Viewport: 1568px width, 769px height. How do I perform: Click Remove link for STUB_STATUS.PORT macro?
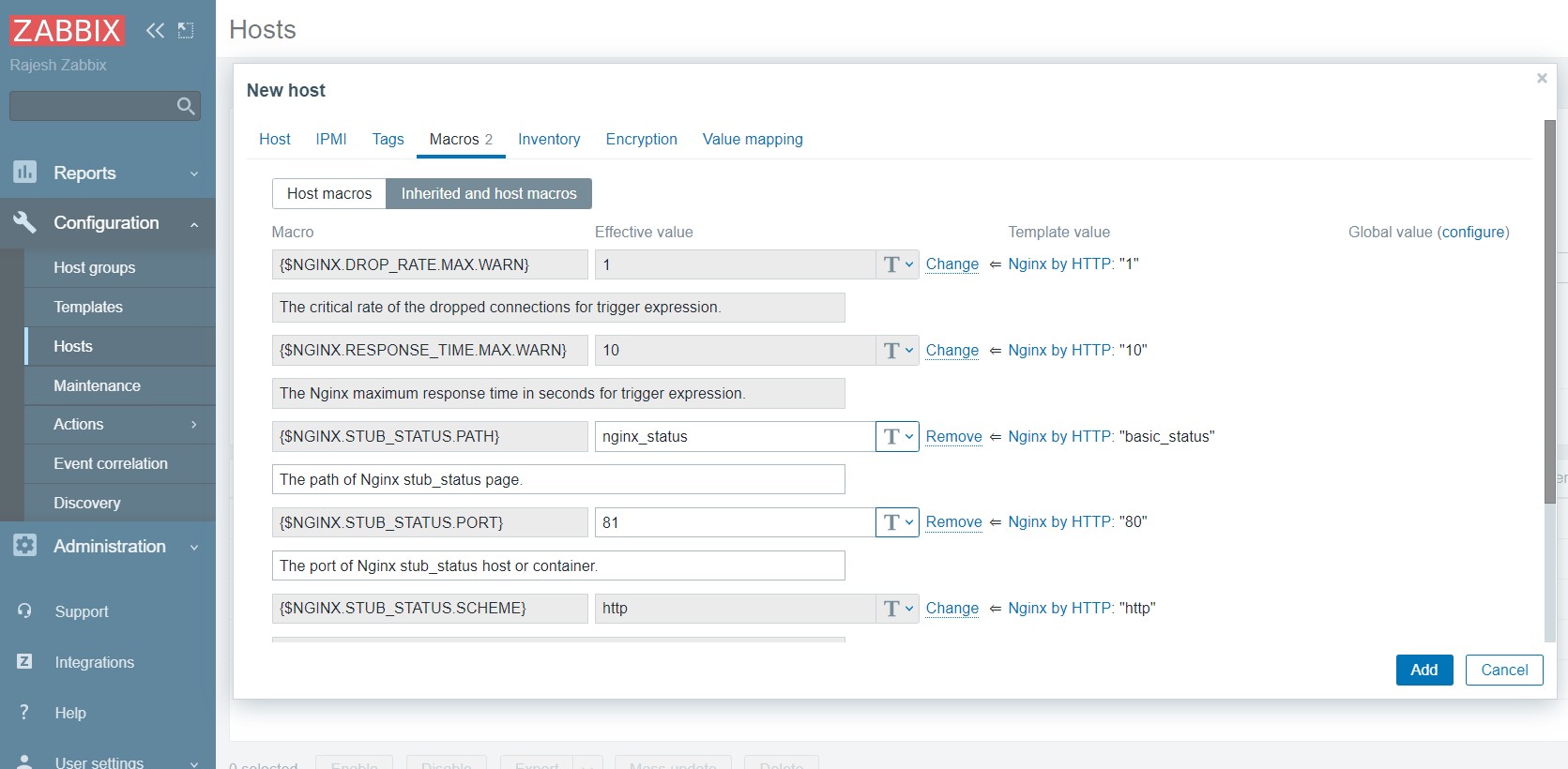[x=953, y=522]
